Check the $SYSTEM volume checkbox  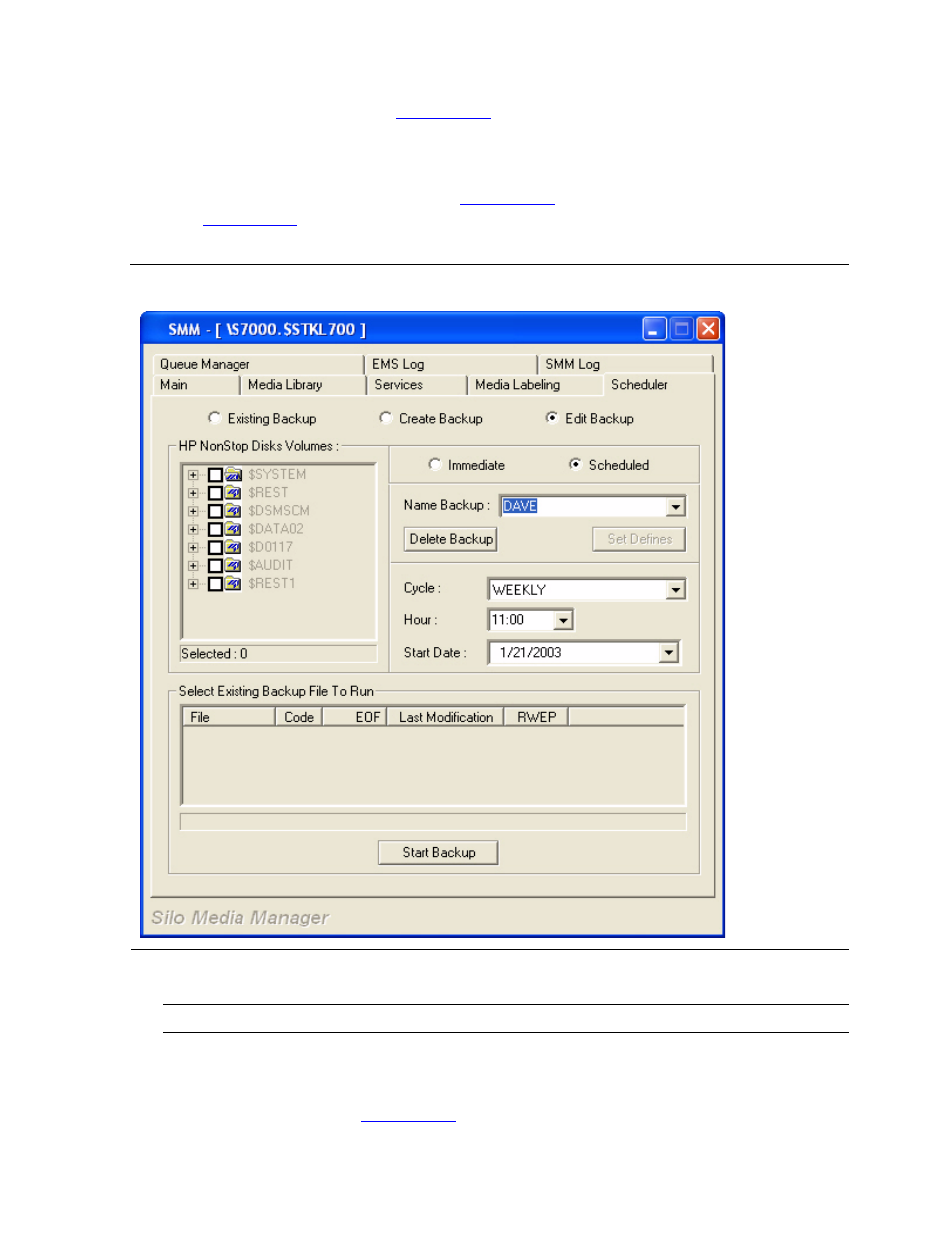pyautogui.click(x=215, y=475)
